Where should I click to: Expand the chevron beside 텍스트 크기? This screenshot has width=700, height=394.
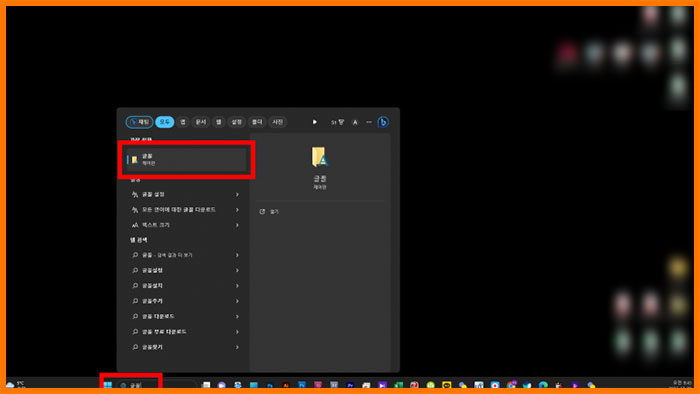coord(237,225)
